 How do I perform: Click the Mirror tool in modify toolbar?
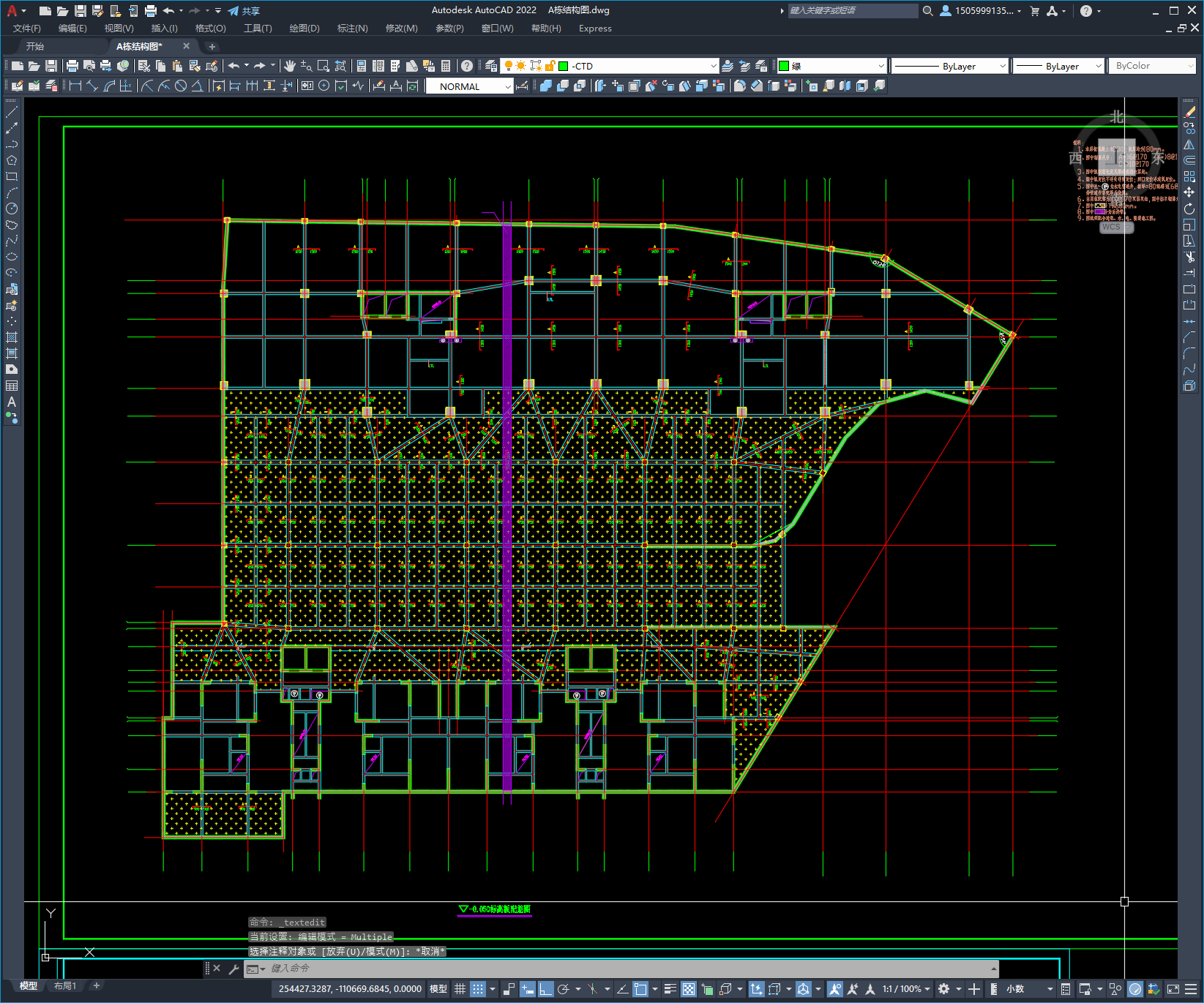[x=1189, y=144]
